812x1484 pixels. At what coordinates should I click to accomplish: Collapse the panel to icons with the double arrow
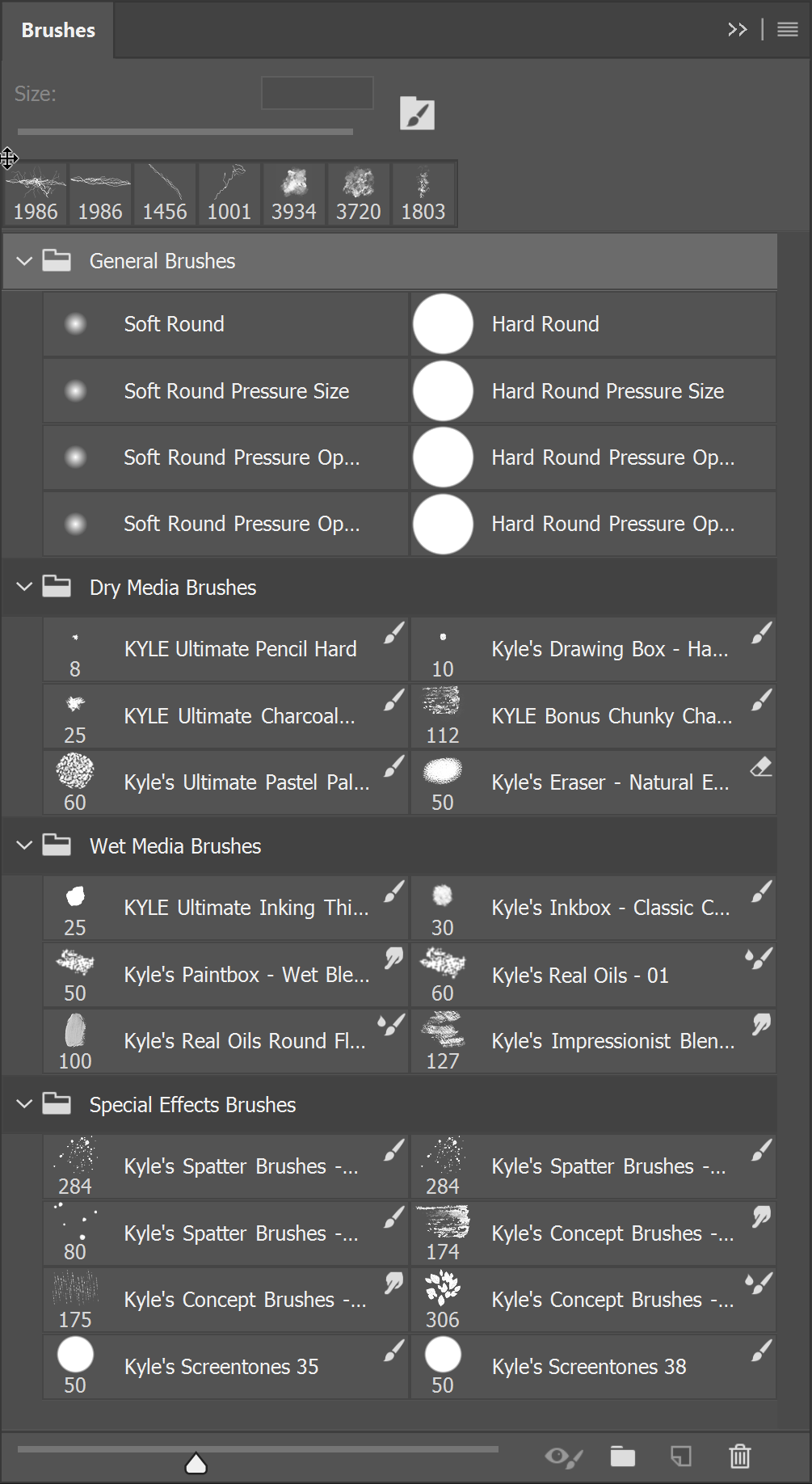tap(737, 29)
